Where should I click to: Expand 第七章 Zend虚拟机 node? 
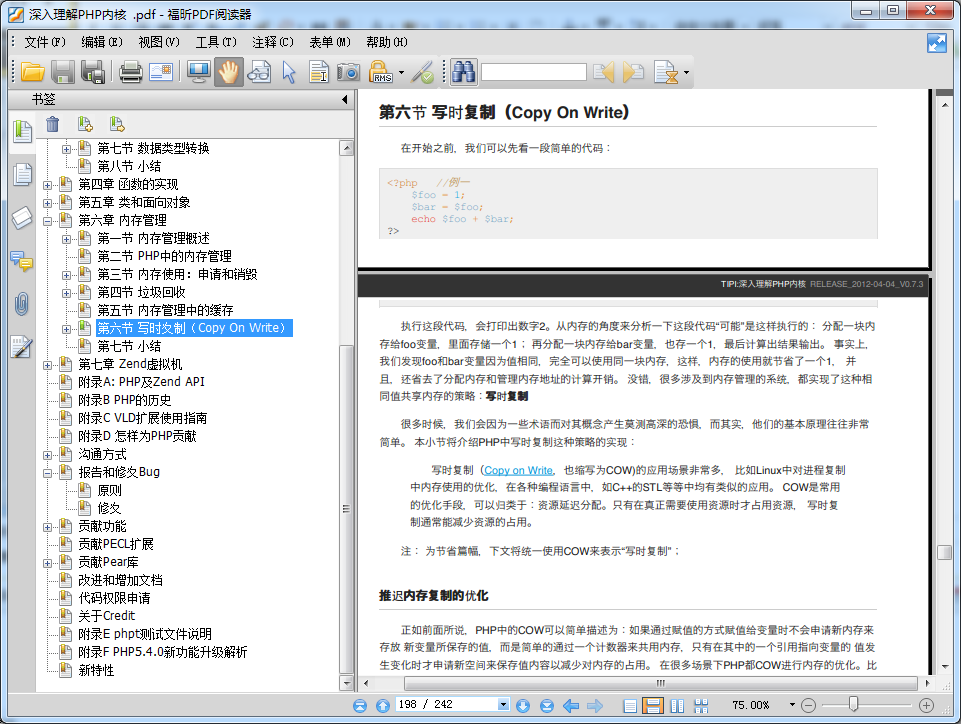tap(47, 365)
